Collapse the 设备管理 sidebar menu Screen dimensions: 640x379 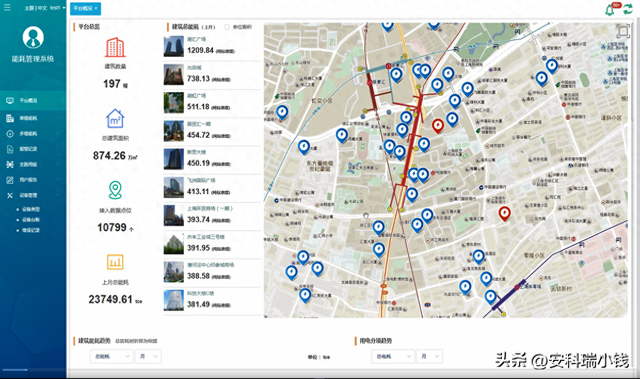tap(33, 195)
